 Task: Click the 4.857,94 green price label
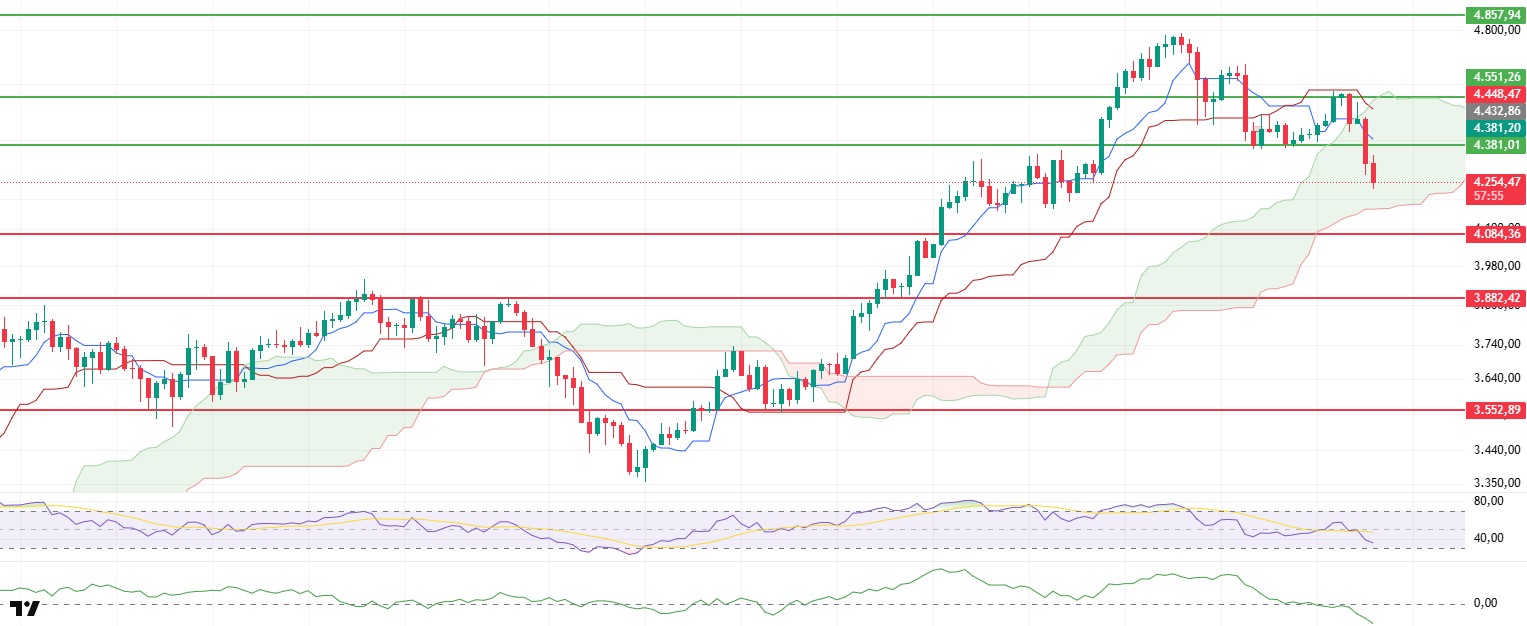click(x=1495, y=15)
